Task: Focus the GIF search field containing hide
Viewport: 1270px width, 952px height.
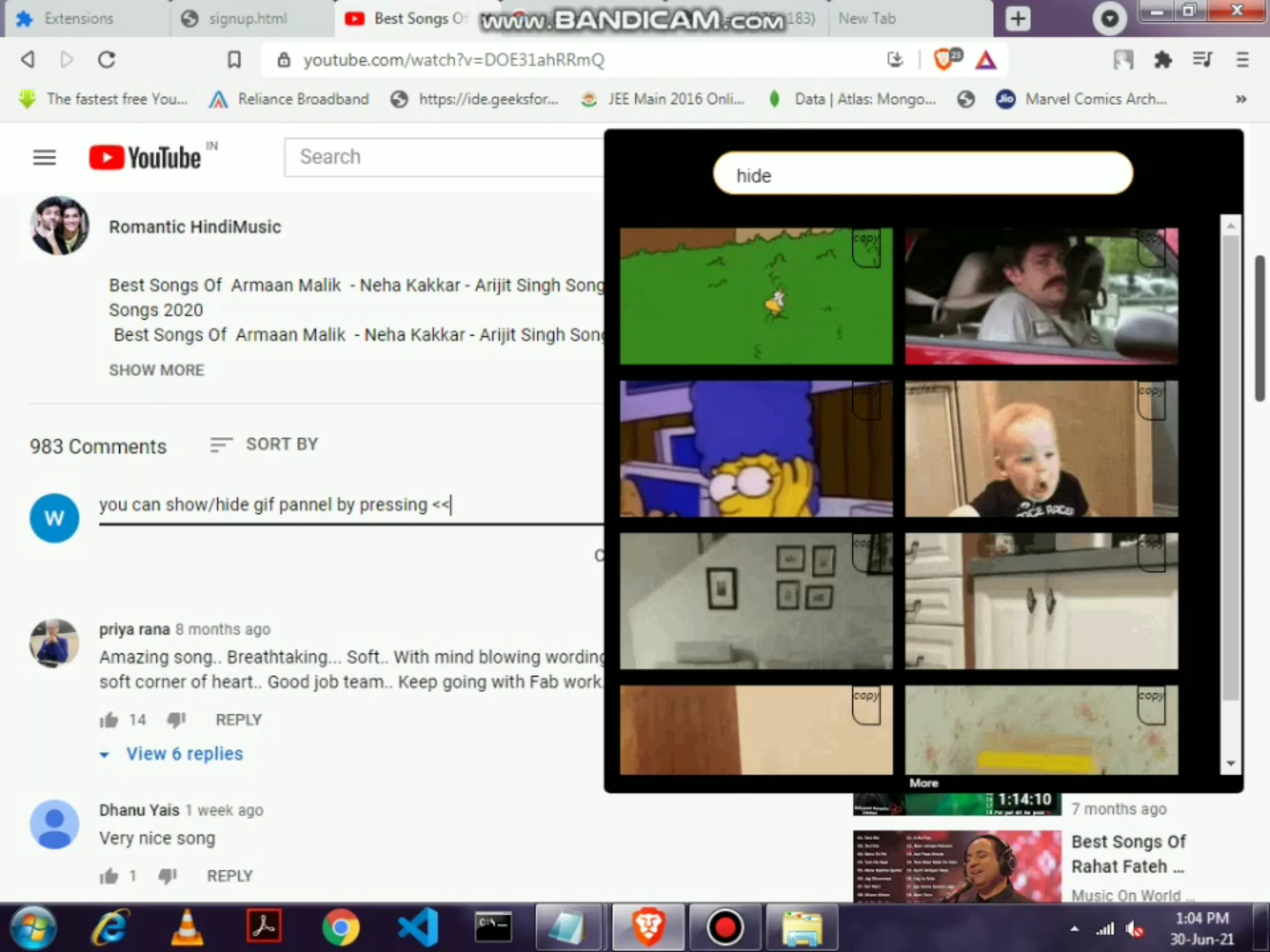Action: [x=923, y=174]
